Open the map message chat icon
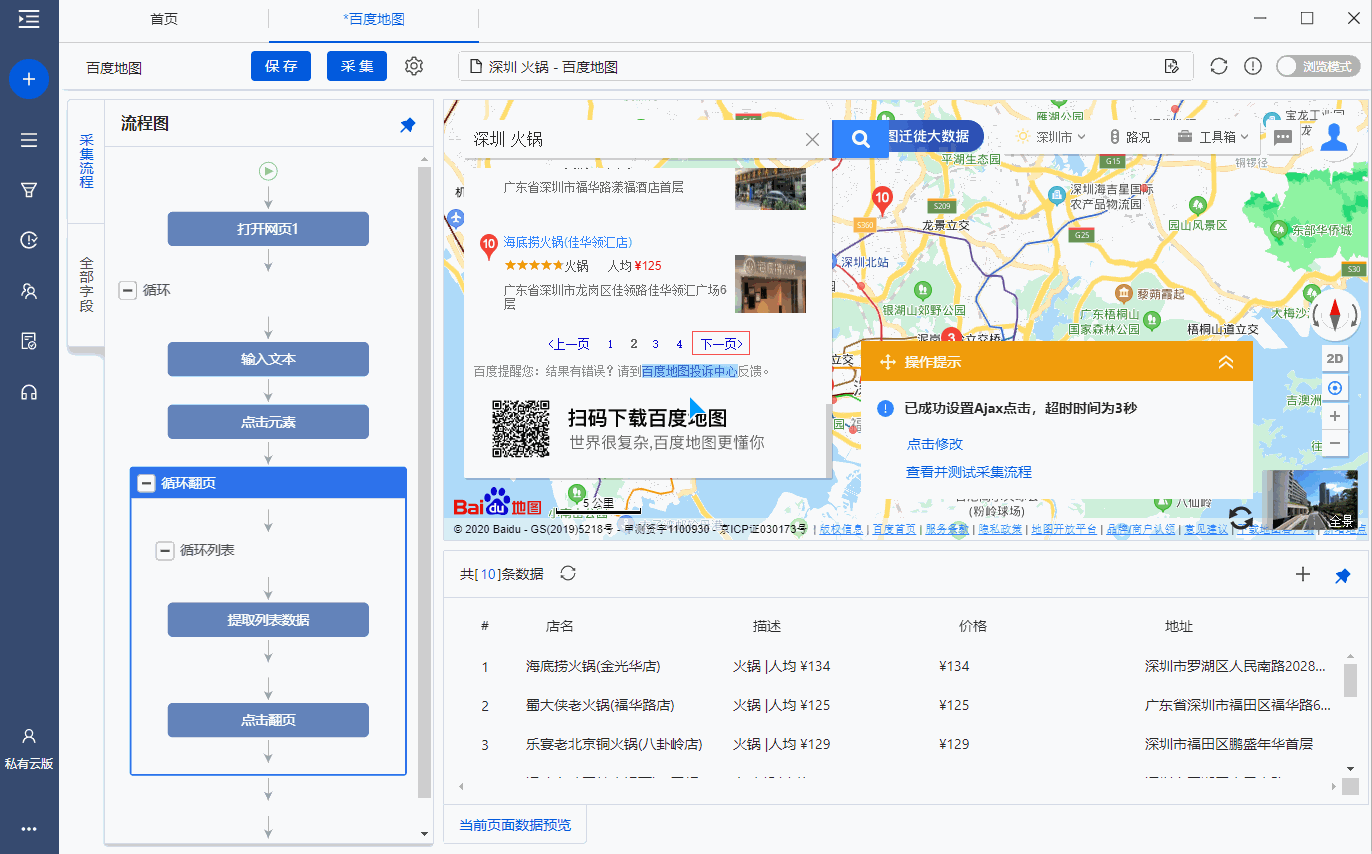The width and height of the screenshot is (1372, 854). (x=1283, y=137)
